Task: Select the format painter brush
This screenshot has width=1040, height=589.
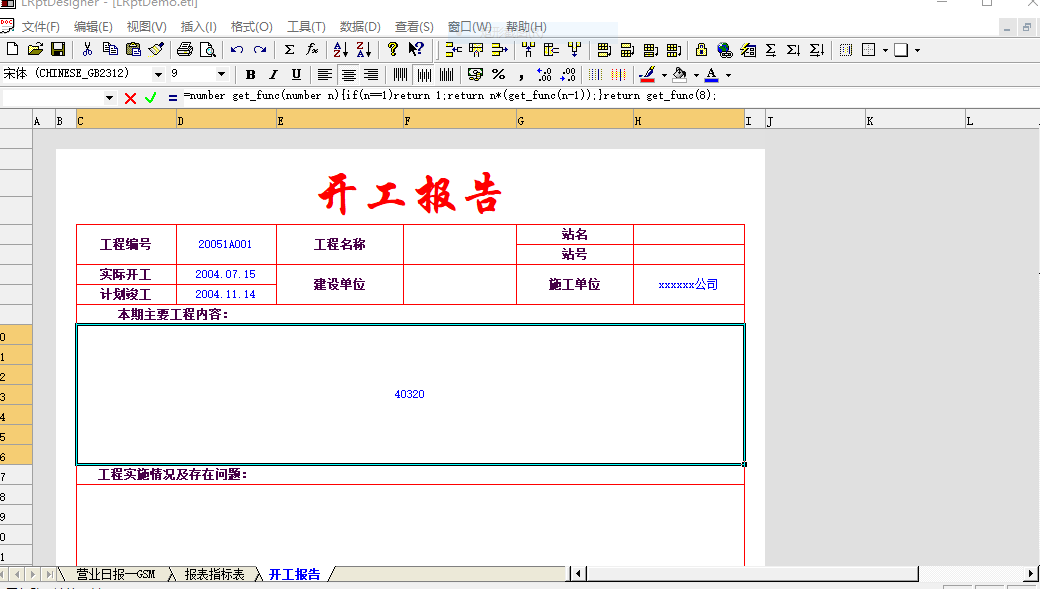Action: pos(157,49)
